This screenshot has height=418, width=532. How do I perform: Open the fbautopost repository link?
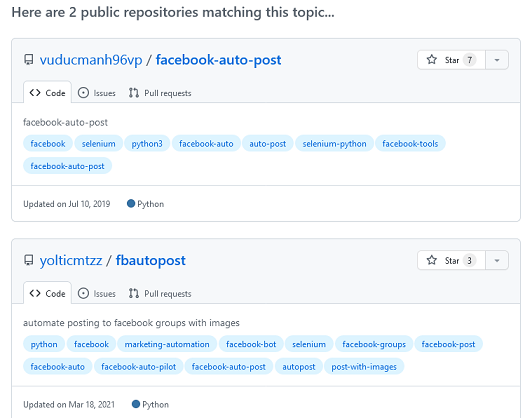click(151, 261)
